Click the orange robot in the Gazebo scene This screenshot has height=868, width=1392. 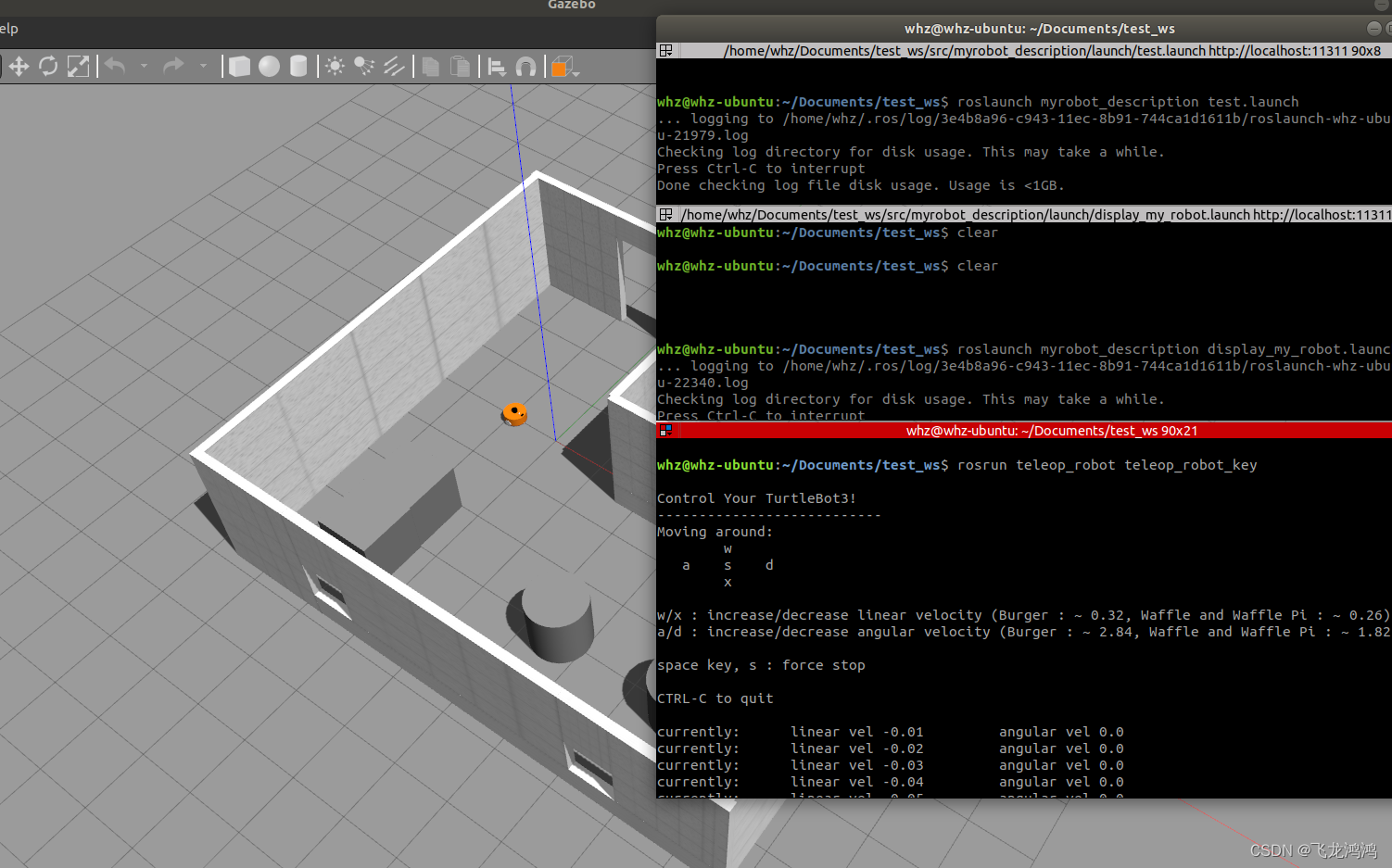point(514,414)
